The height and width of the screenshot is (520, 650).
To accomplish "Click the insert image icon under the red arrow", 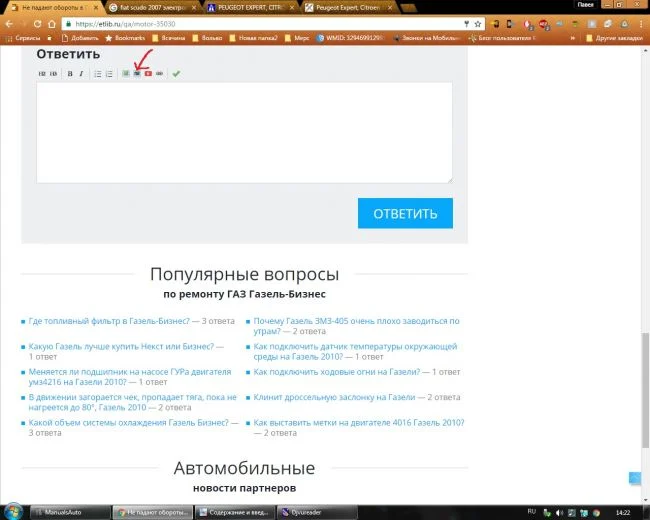I will pos(137,73).
